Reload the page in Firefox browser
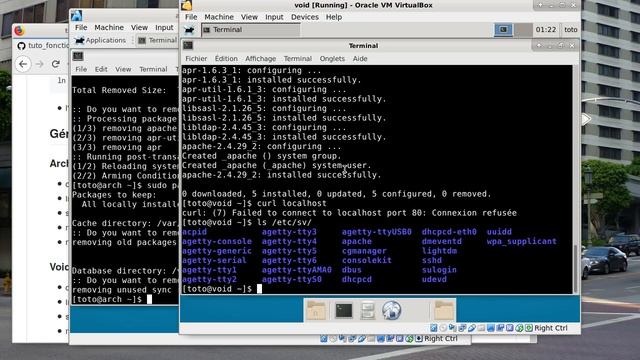Viewport: 640px width, 360px height. tap(56, 64)
